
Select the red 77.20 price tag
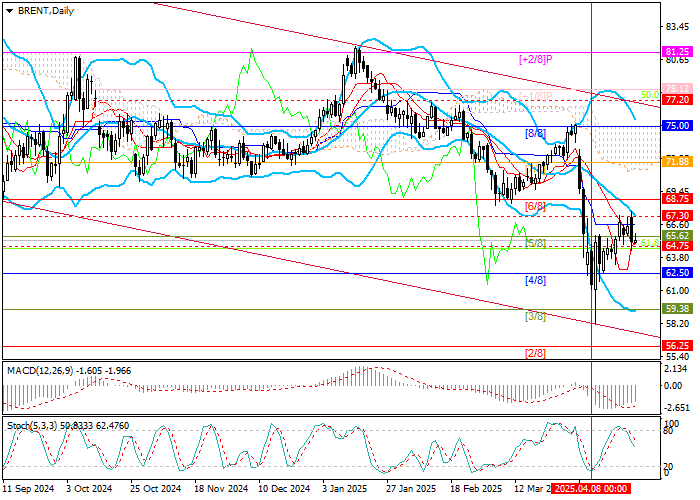pyautogui.click(x=677, y=100)
